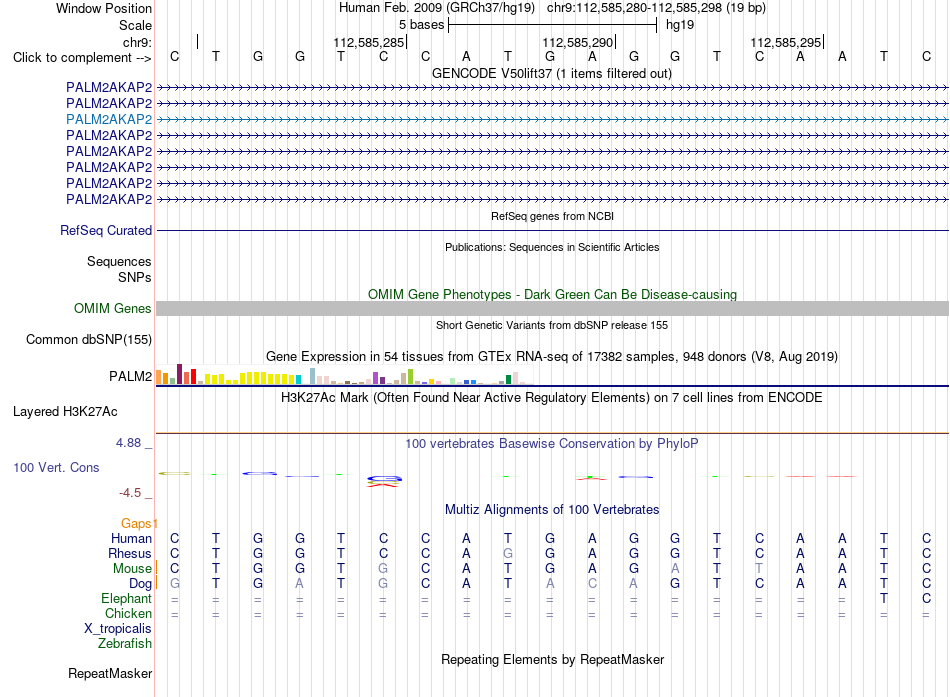The width and height of the screenshot is (950, 697).
Task: Click 'Short Genetic Variants from dbSNP' title
Action: [x=552, y=325]
